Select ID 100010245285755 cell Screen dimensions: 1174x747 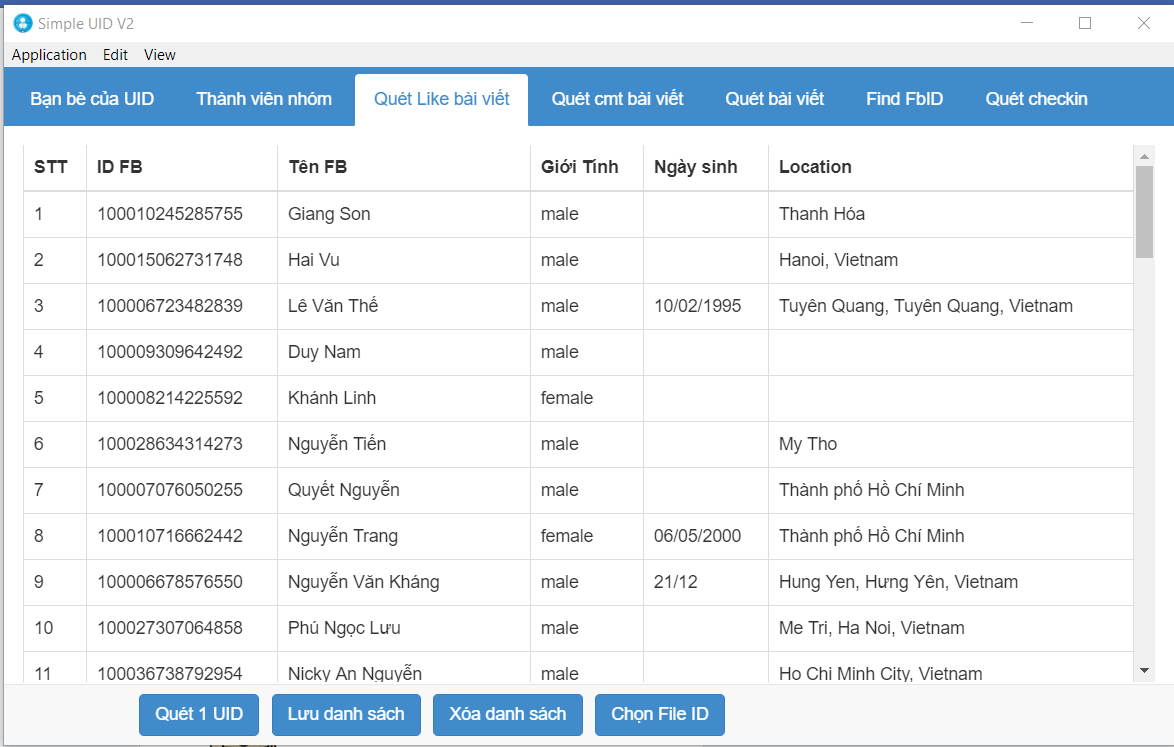[x=182, y=215]
